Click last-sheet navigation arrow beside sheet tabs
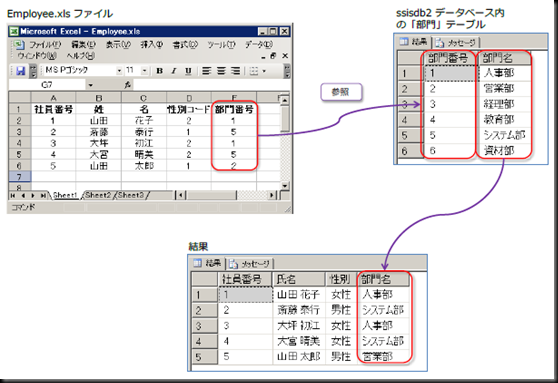 point(43,195)
